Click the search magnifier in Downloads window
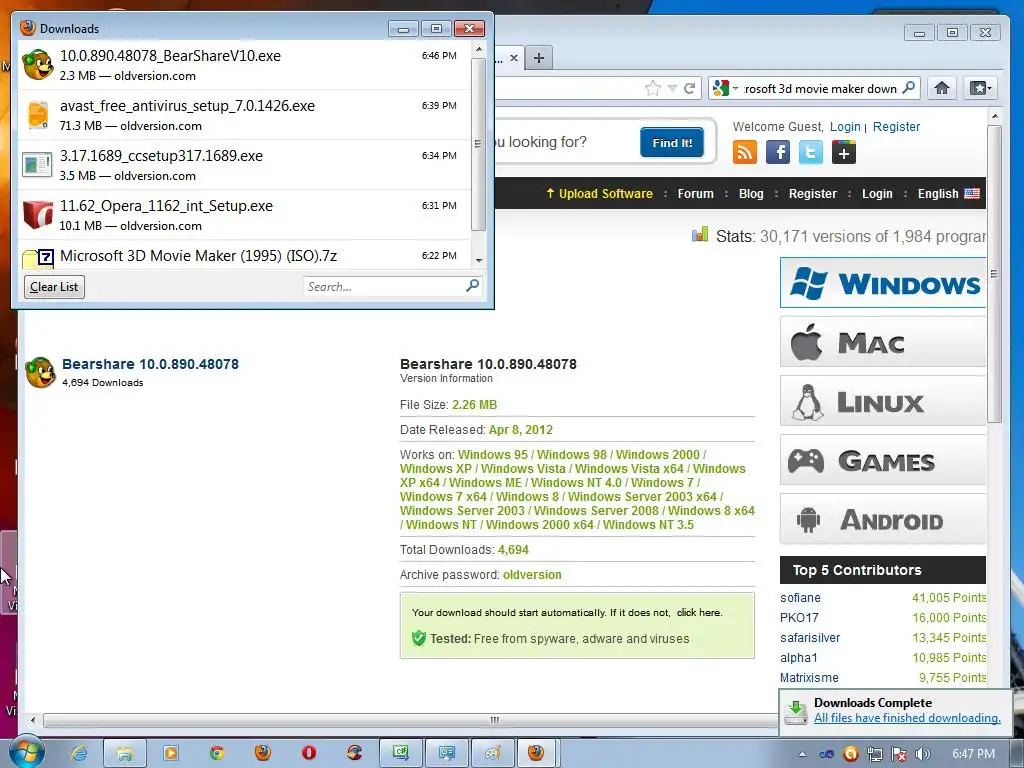The image size is (1024, 768). pos(472,286)
